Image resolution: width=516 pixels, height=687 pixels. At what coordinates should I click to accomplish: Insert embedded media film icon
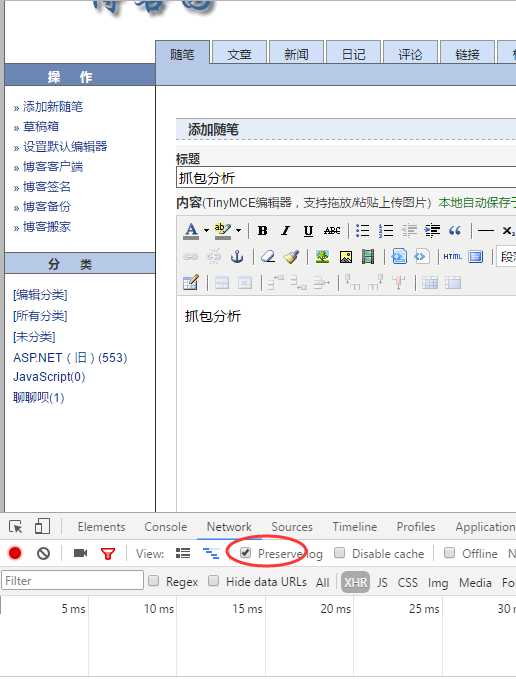click(368, 257)
